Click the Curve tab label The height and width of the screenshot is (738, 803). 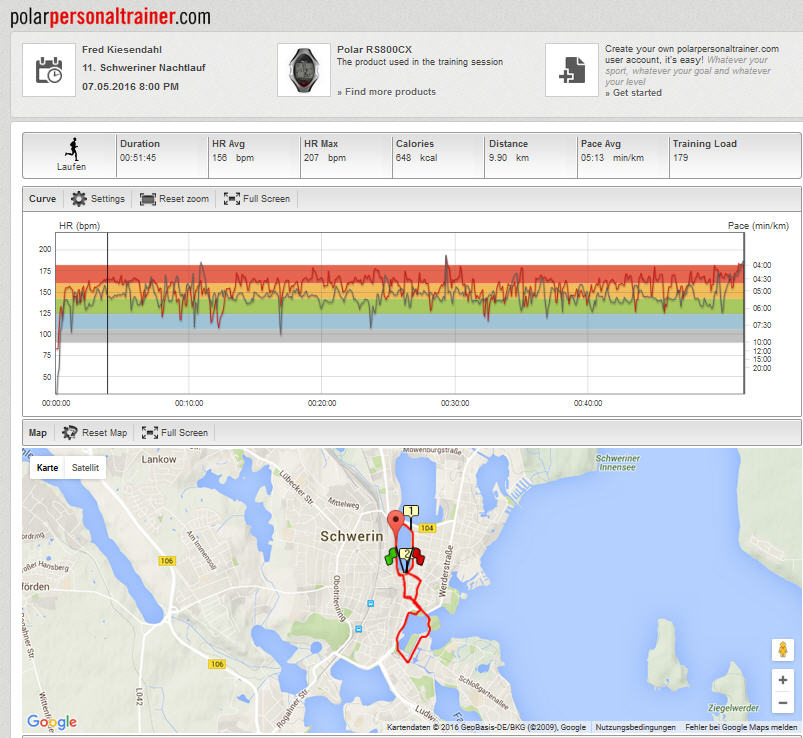[43, 199]
